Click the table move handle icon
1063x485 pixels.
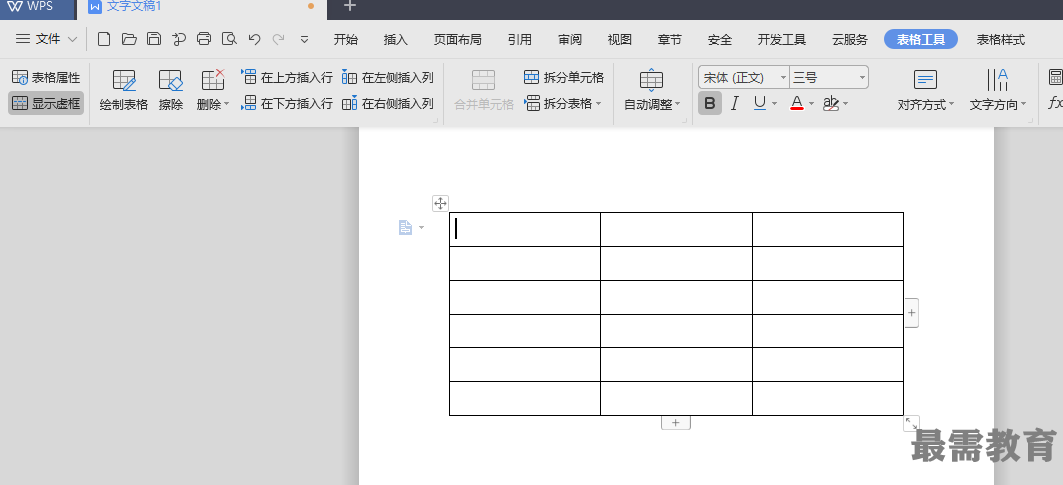440,203
